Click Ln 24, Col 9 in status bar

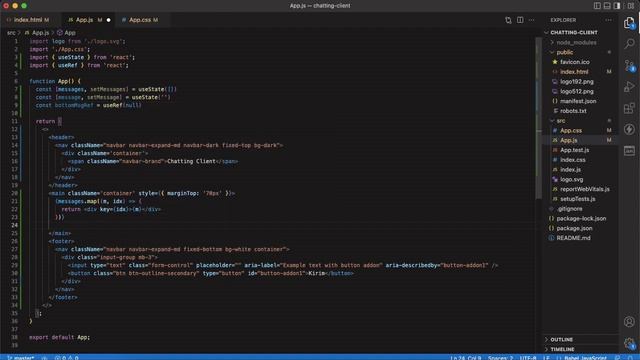(x=466, y=358)
